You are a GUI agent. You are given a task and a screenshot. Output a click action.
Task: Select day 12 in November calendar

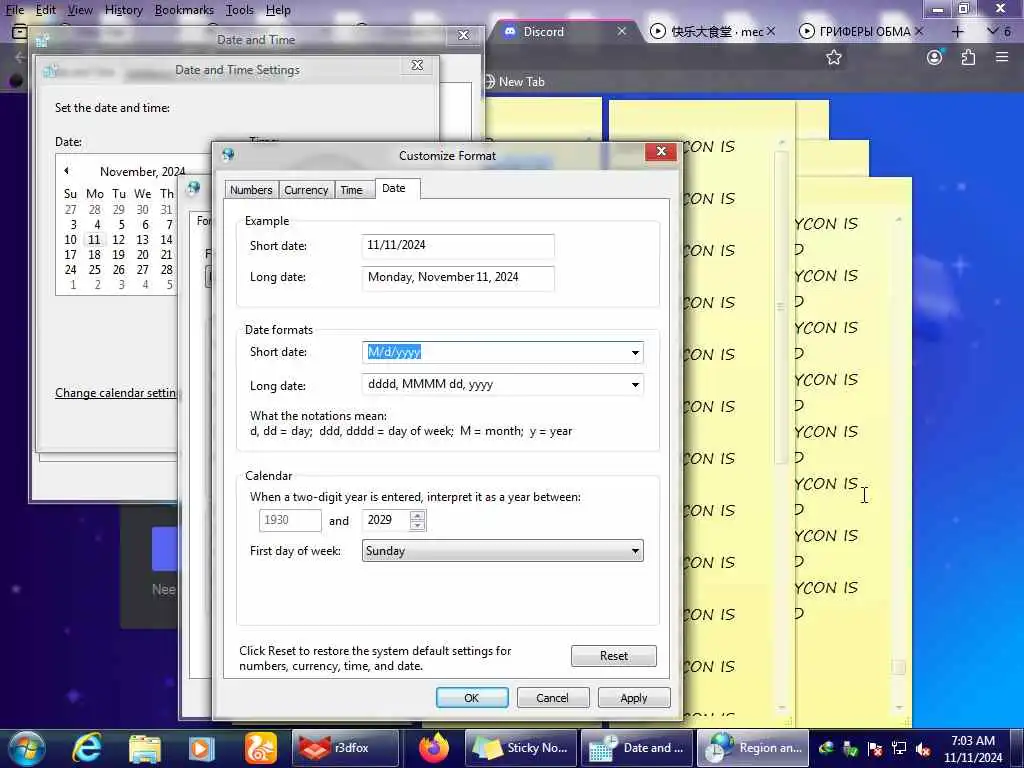(x=119, y=240)
